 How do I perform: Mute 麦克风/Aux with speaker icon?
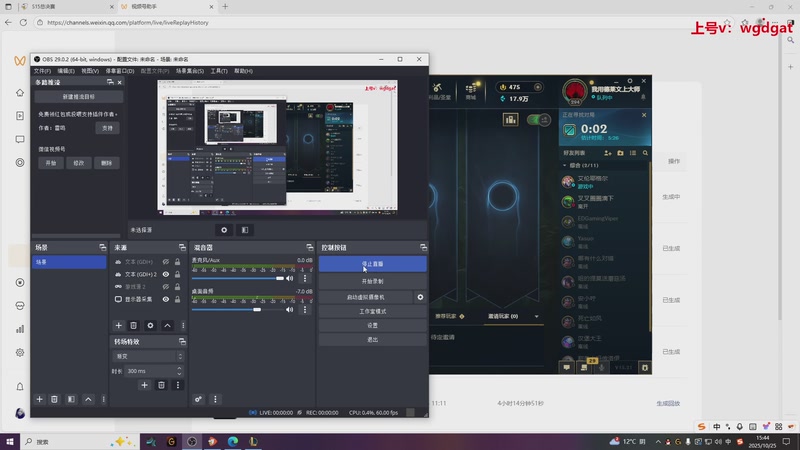pyautogui.click(x=290, y=279)
